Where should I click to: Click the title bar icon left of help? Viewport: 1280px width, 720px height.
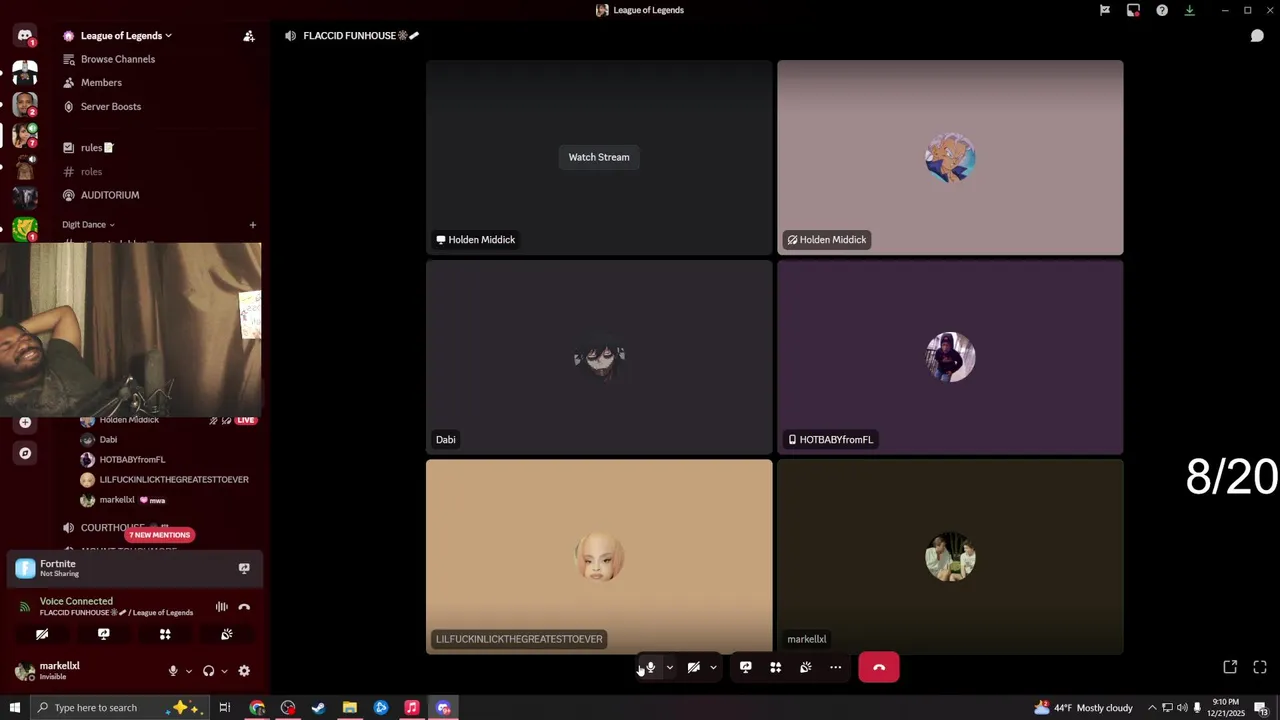tap(1133, 10)
